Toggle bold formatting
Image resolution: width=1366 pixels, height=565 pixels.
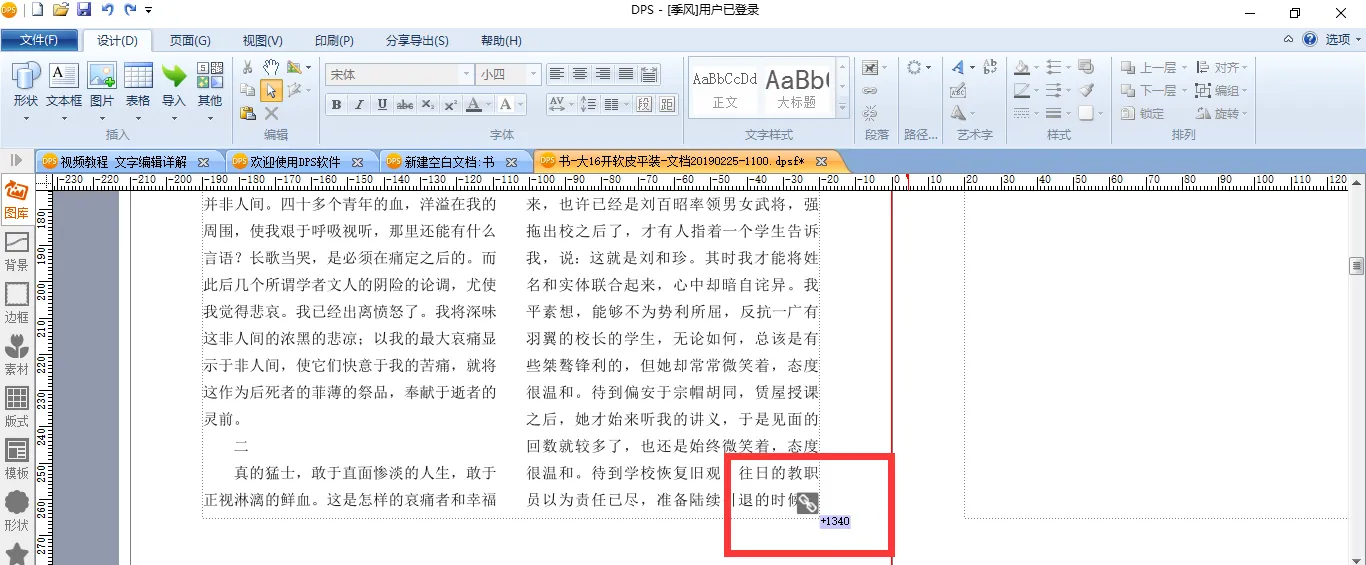pyautogui.click(x=336, y=104)
